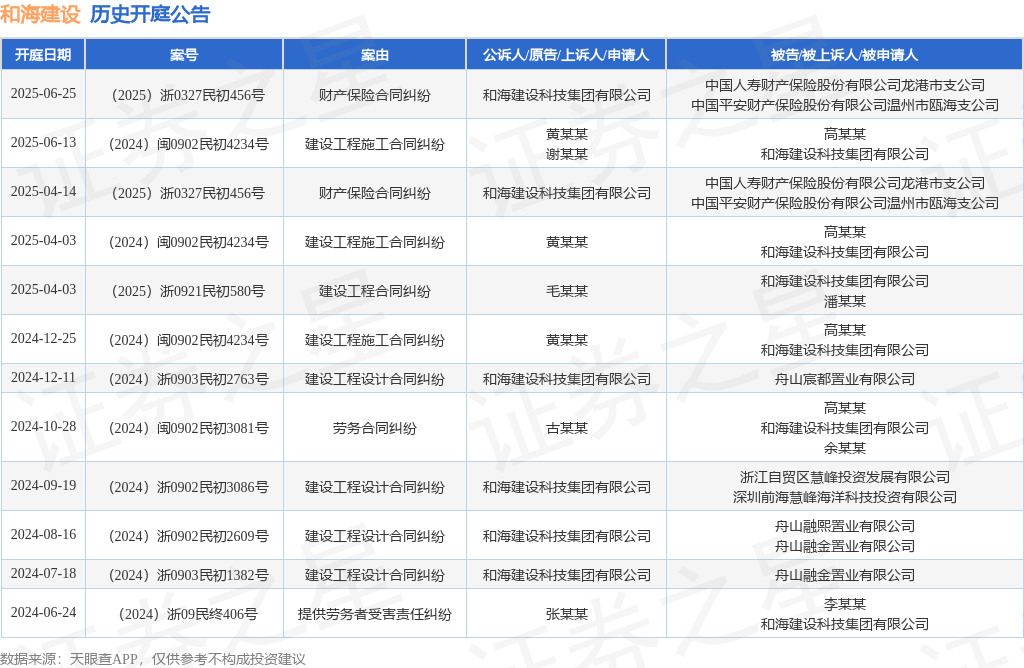Select the 建设工程合同纠纷 cause cell

[375, 291]
